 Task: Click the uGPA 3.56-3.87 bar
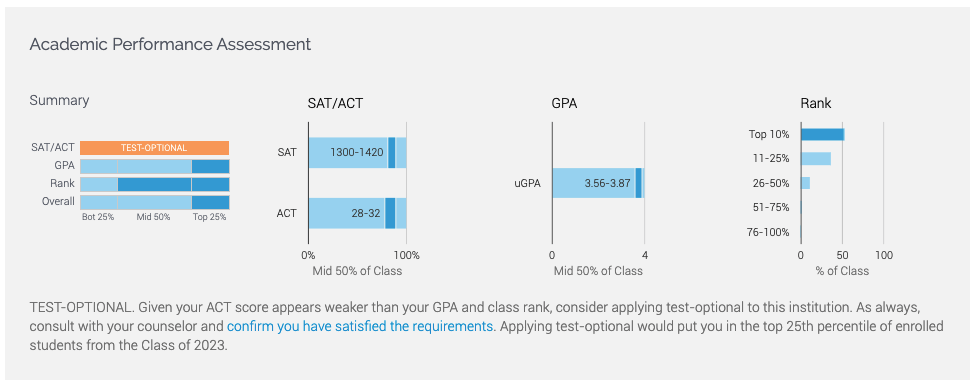tap(598, 183)
